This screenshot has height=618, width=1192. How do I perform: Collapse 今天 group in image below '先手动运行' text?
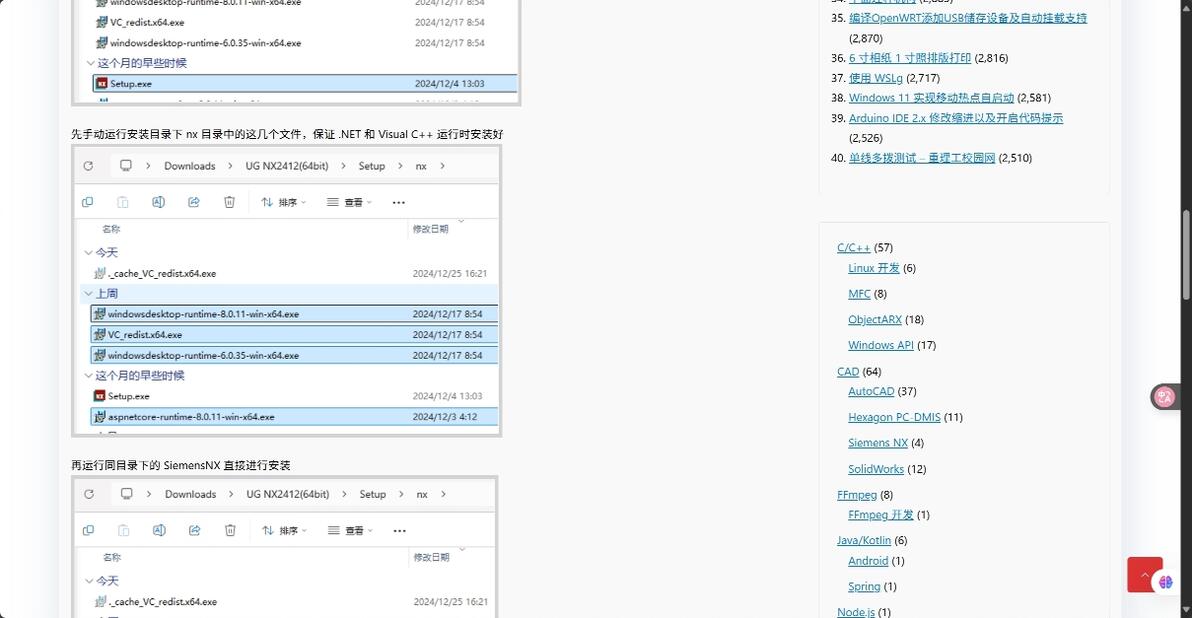pos(88,252)
